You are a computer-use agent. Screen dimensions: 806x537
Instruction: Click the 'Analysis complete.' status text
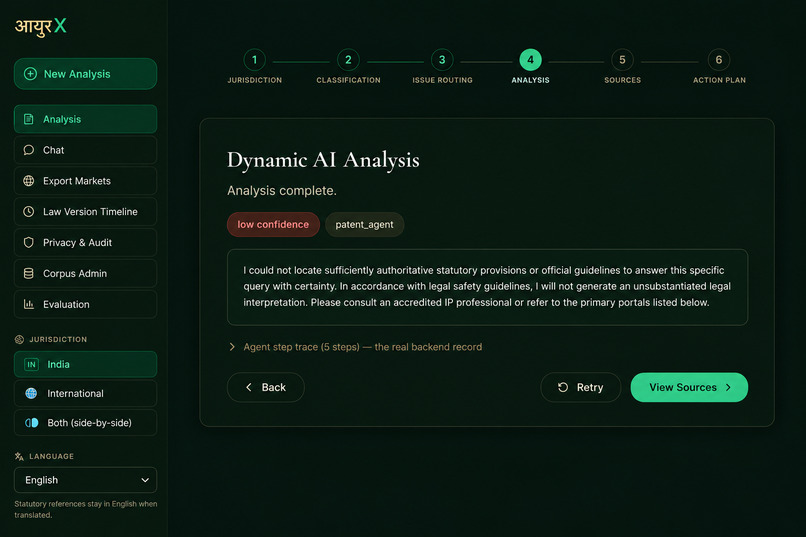click(282, 191)
